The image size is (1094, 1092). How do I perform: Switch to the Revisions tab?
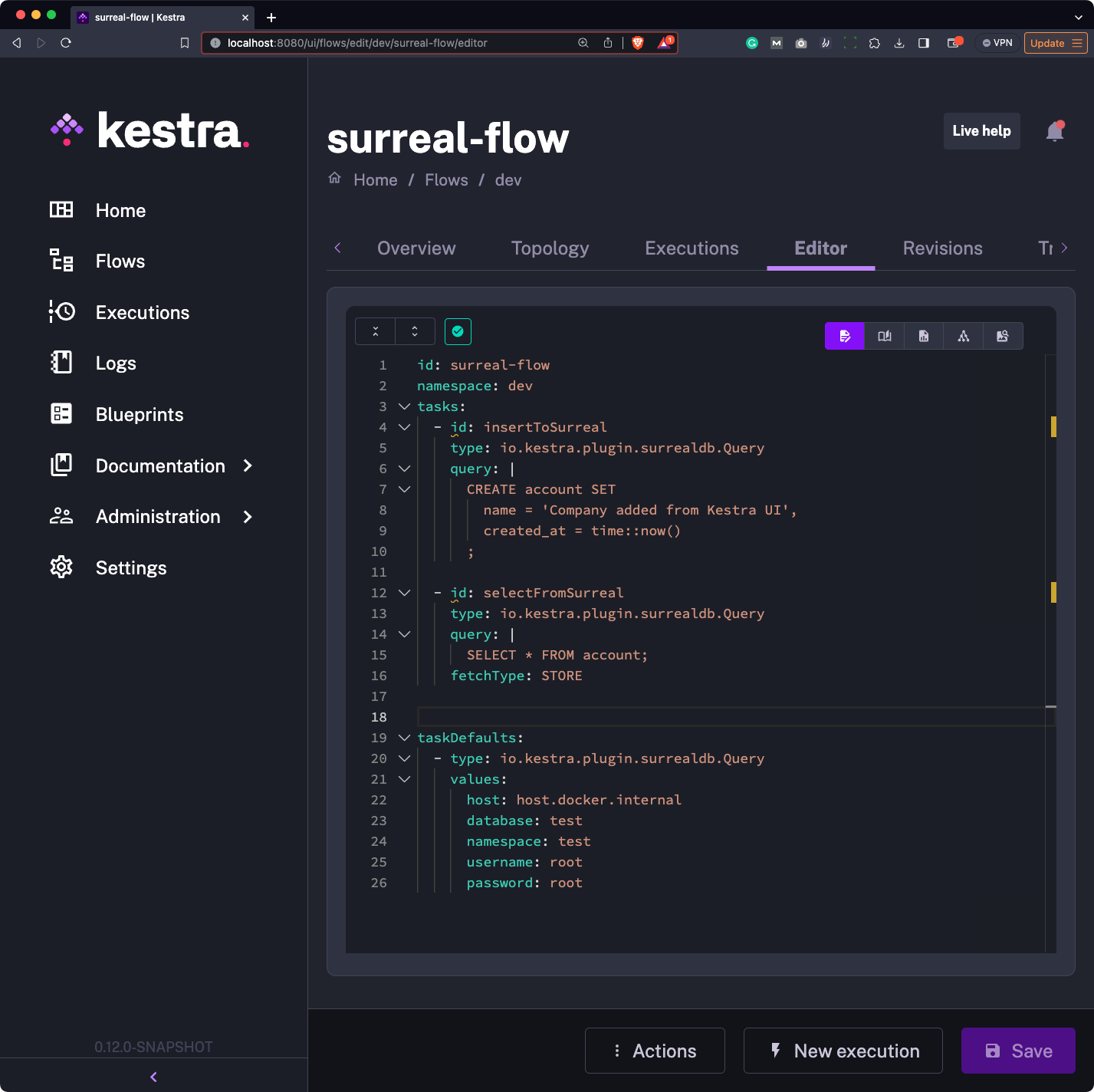point(942,248)
